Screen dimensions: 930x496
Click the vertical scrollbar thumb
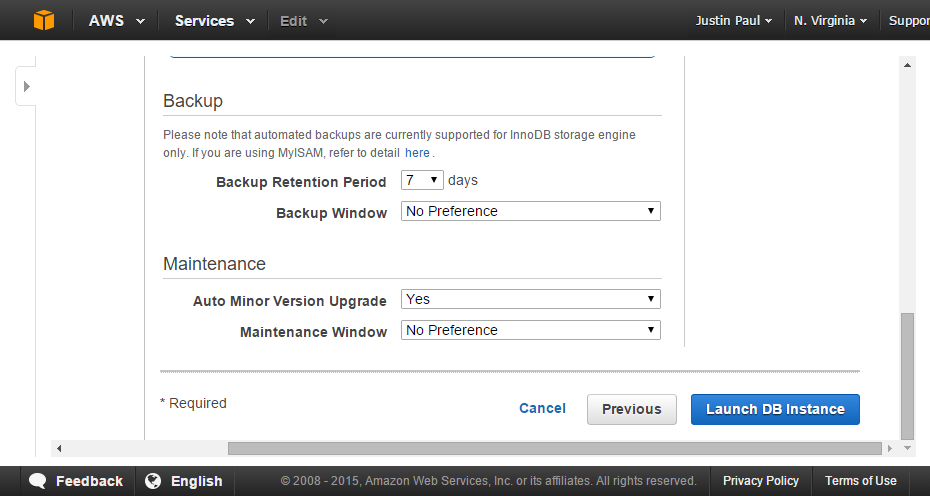(907, 376)
